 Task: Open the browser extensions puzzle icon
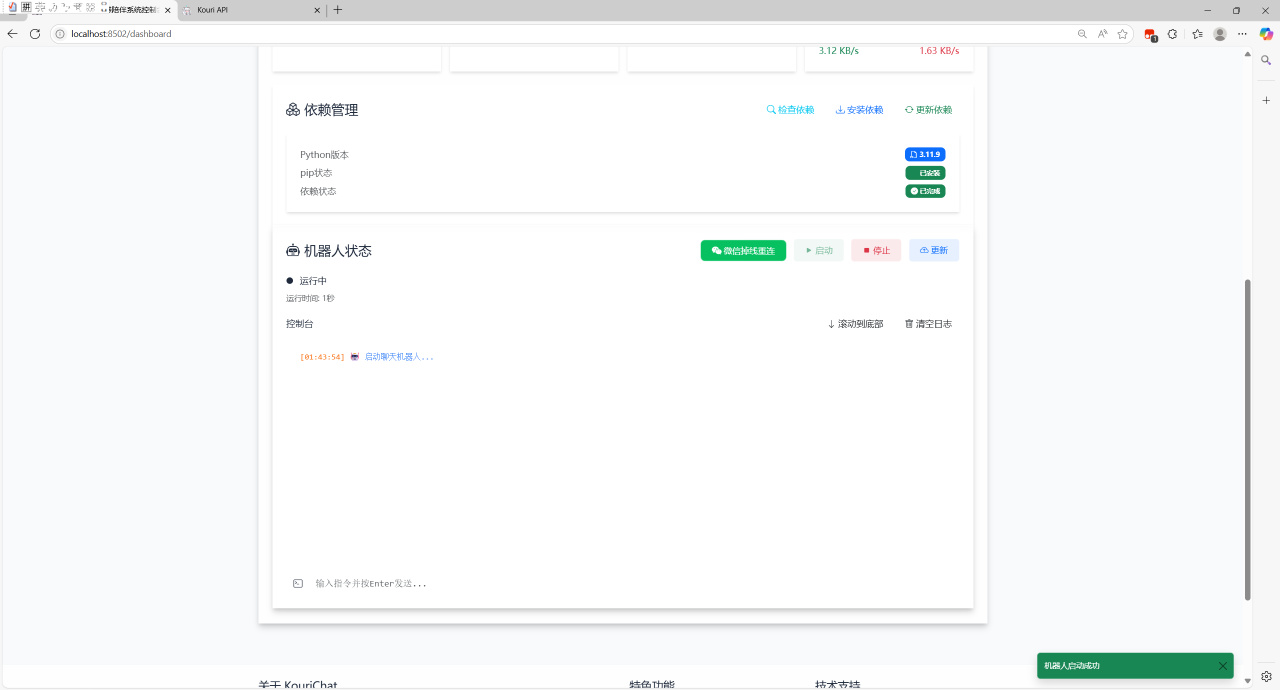(1173, 34)
